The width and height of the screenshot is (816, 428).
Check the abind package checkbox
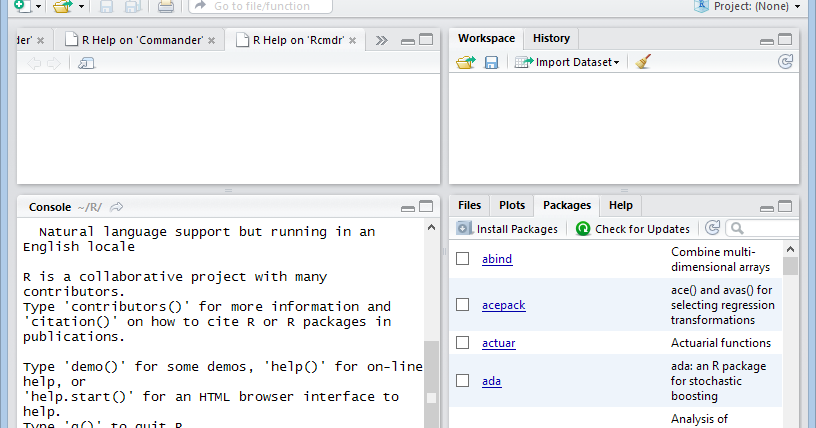tap(463, 259)
